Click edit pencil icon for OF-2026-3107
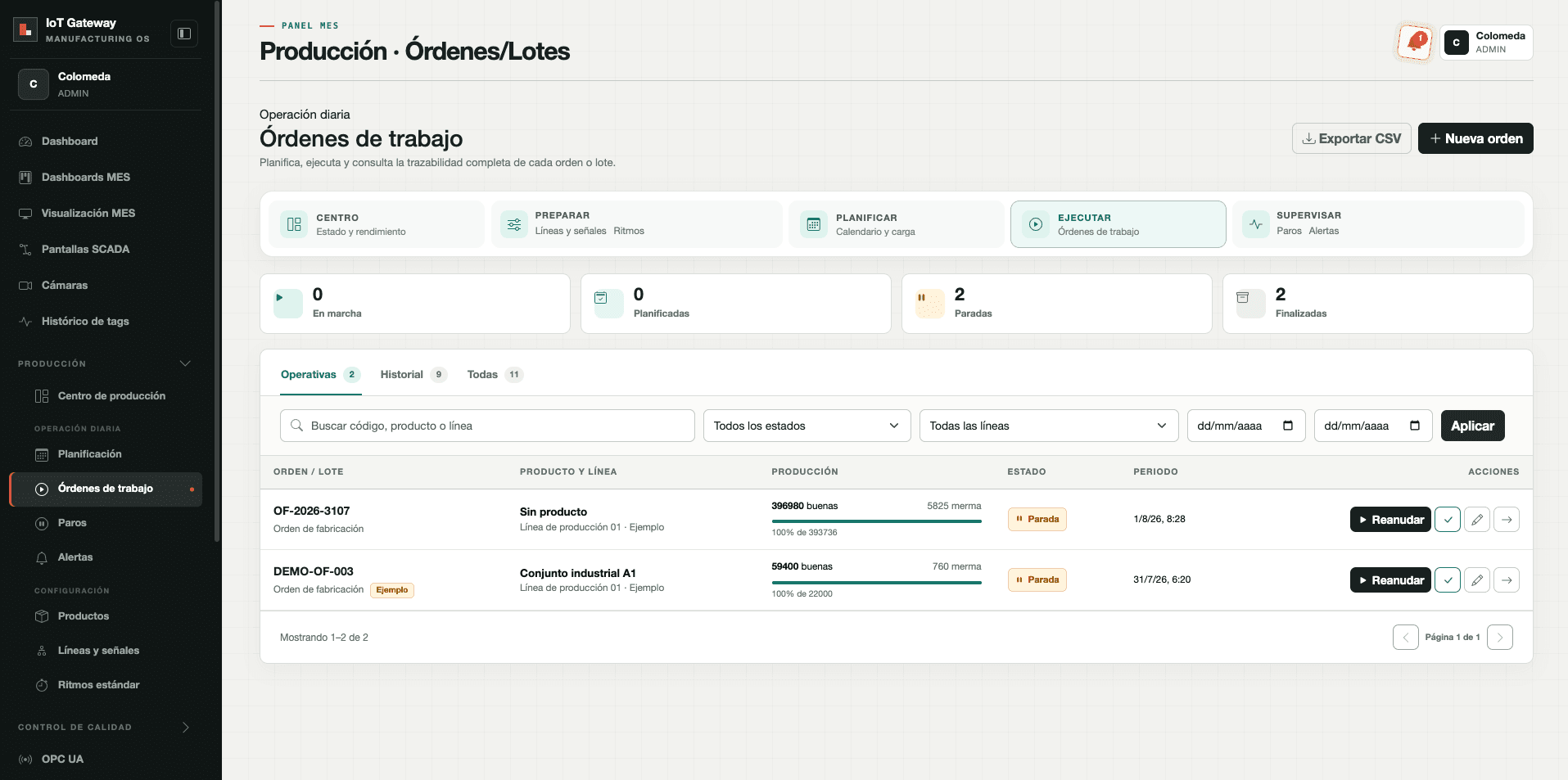Image resolution: width=1568 pixels, height=780 pixels. pyautogui.click(x=1476, y=520)
